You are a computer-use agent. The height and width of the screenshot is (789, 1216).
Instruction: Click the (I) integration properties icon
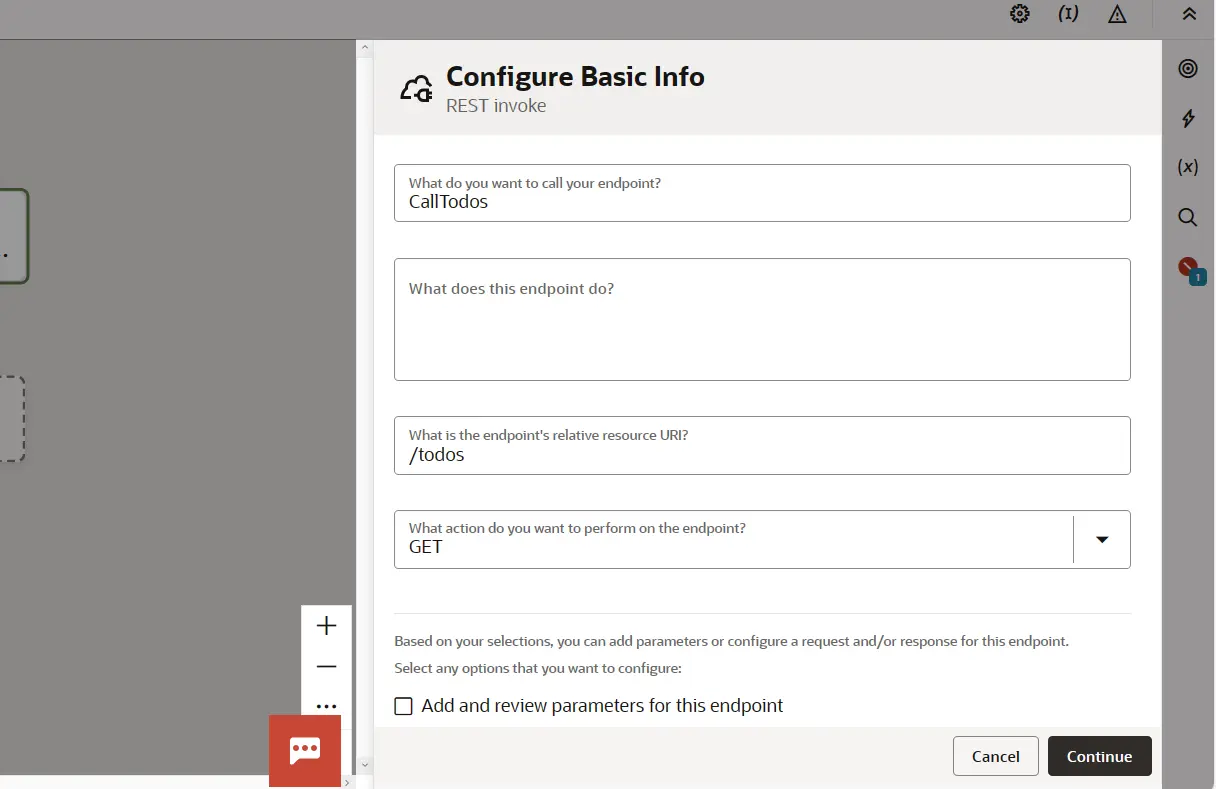[x=1068, y=14]
